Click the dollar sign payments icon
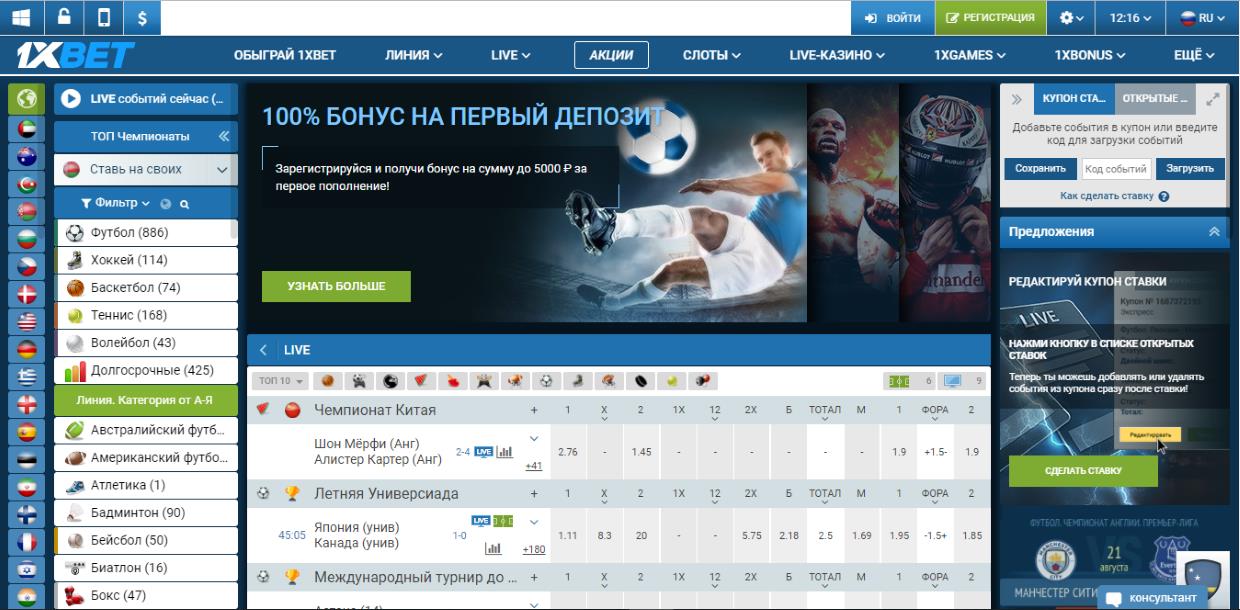The width and height of the screenshot is (1240, 610). point(142,17)
